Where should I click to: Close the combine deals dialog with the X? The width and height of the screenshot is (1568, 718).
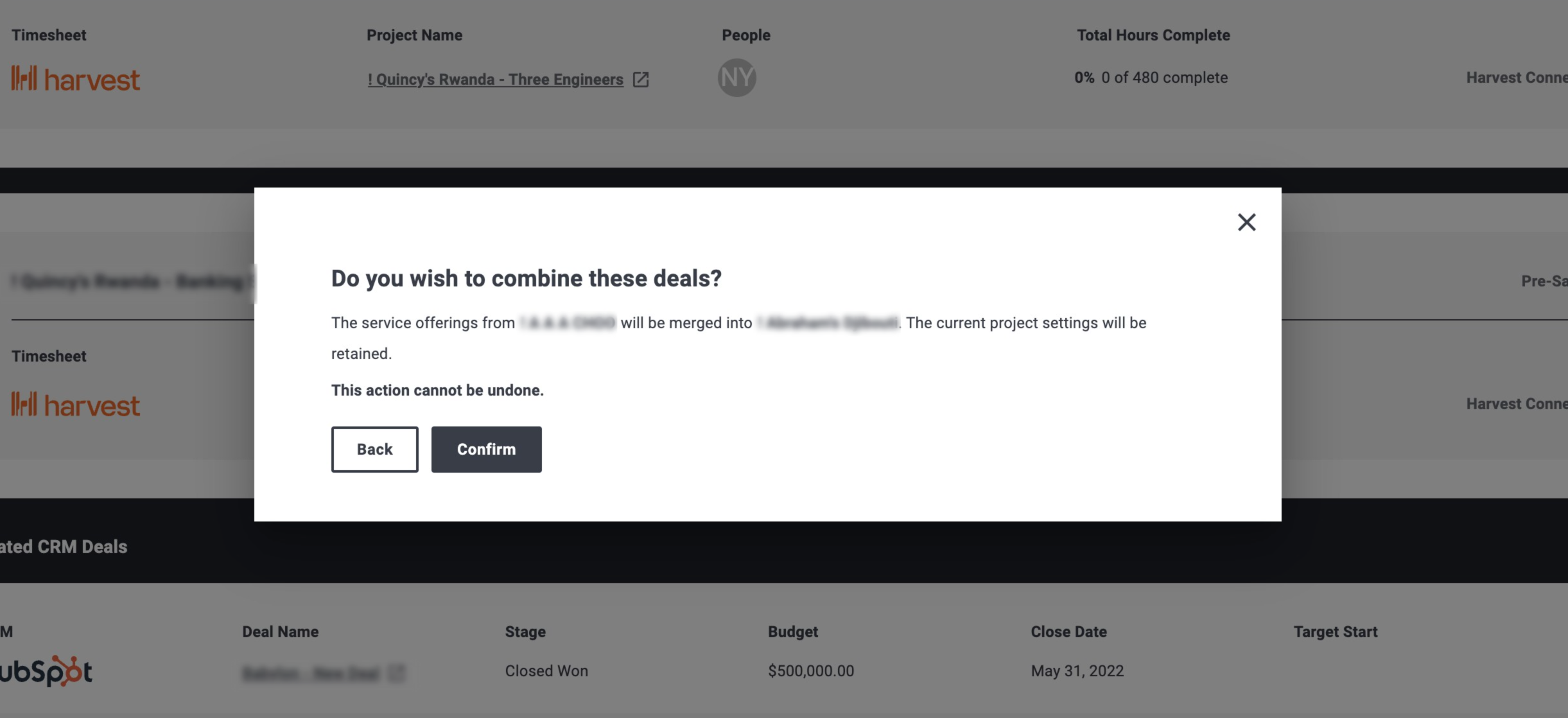pyautogui.click(x=1247, y=221)
